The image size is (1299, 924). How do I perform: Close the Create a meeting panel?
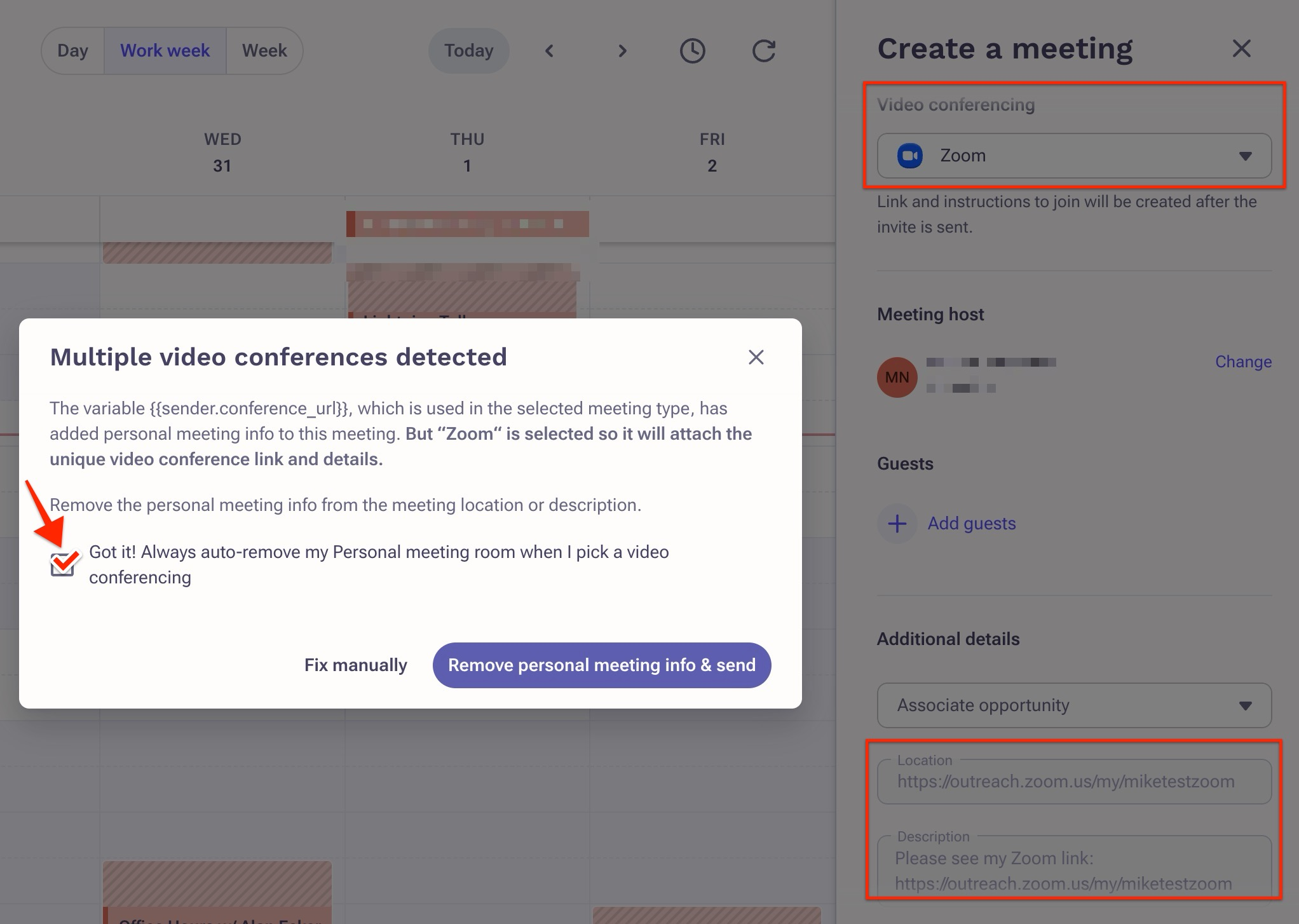tap(1241, 49)
